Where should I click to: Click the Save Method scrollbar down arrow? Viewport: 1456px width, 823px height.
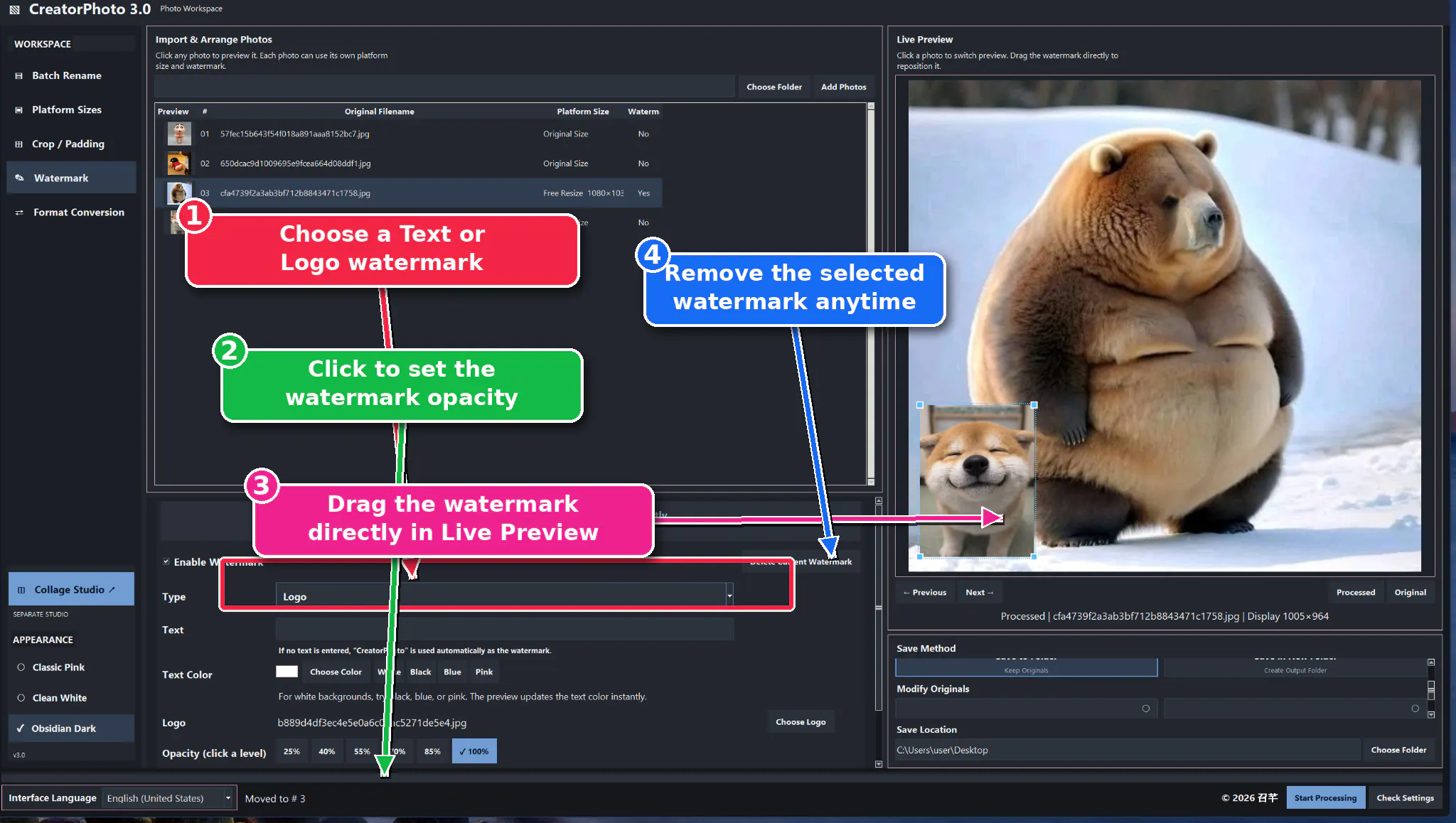coord(1431,715)
